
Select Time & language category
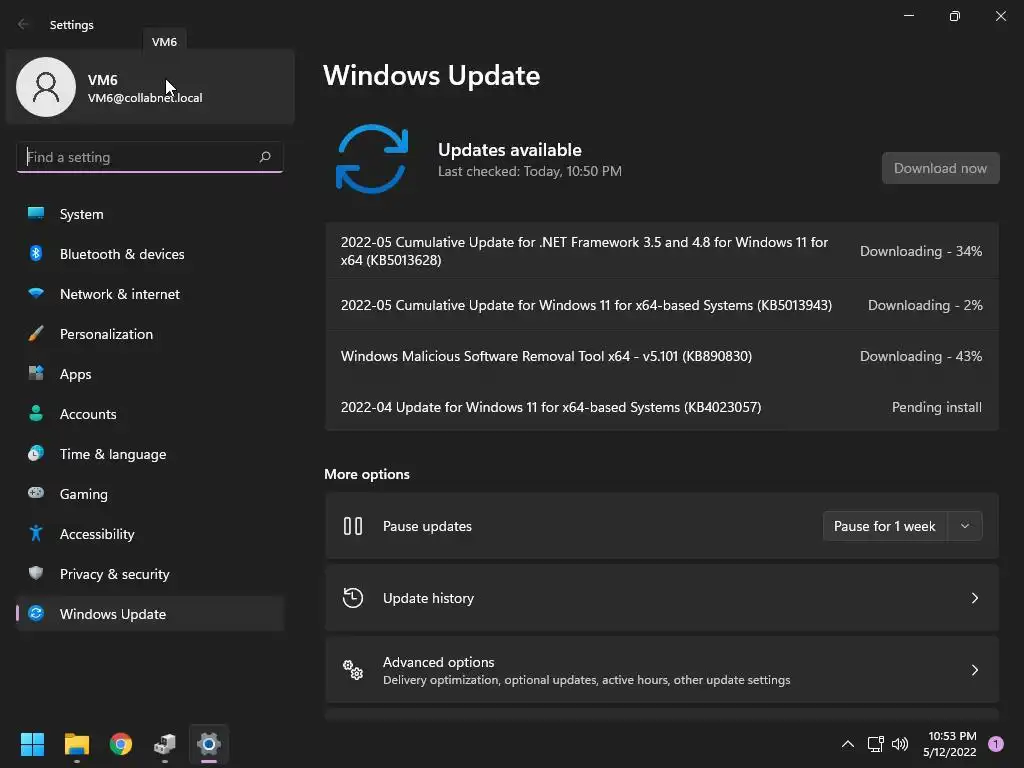coord(150,454)
